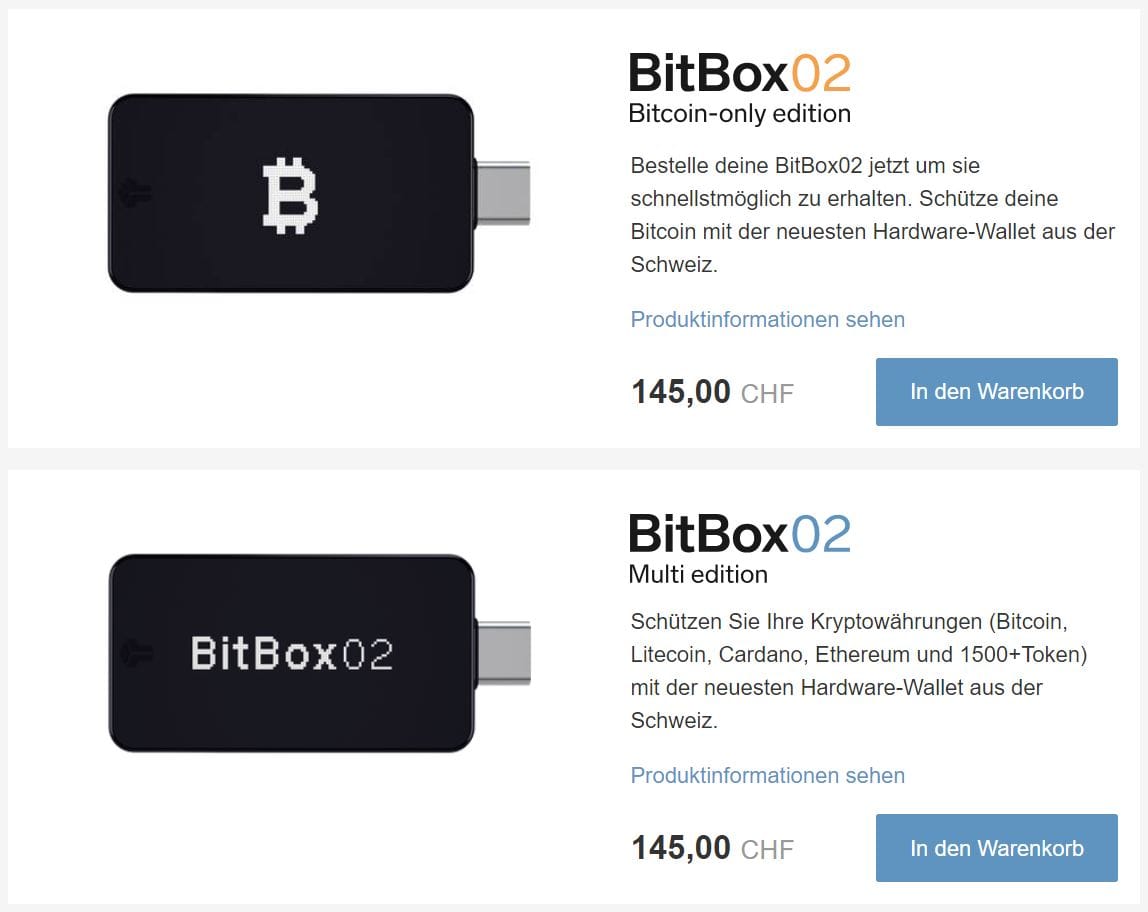Add Multi edition BitBox02 to cart
Viewport: 1148px width, 912px height.
[x=996, y=848]
